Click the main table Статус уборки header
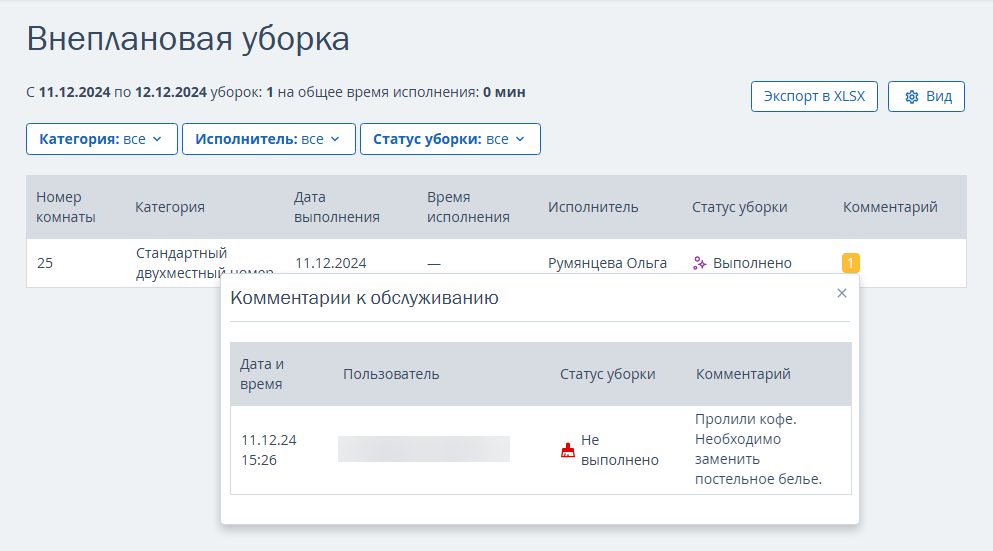 (739, 207)
